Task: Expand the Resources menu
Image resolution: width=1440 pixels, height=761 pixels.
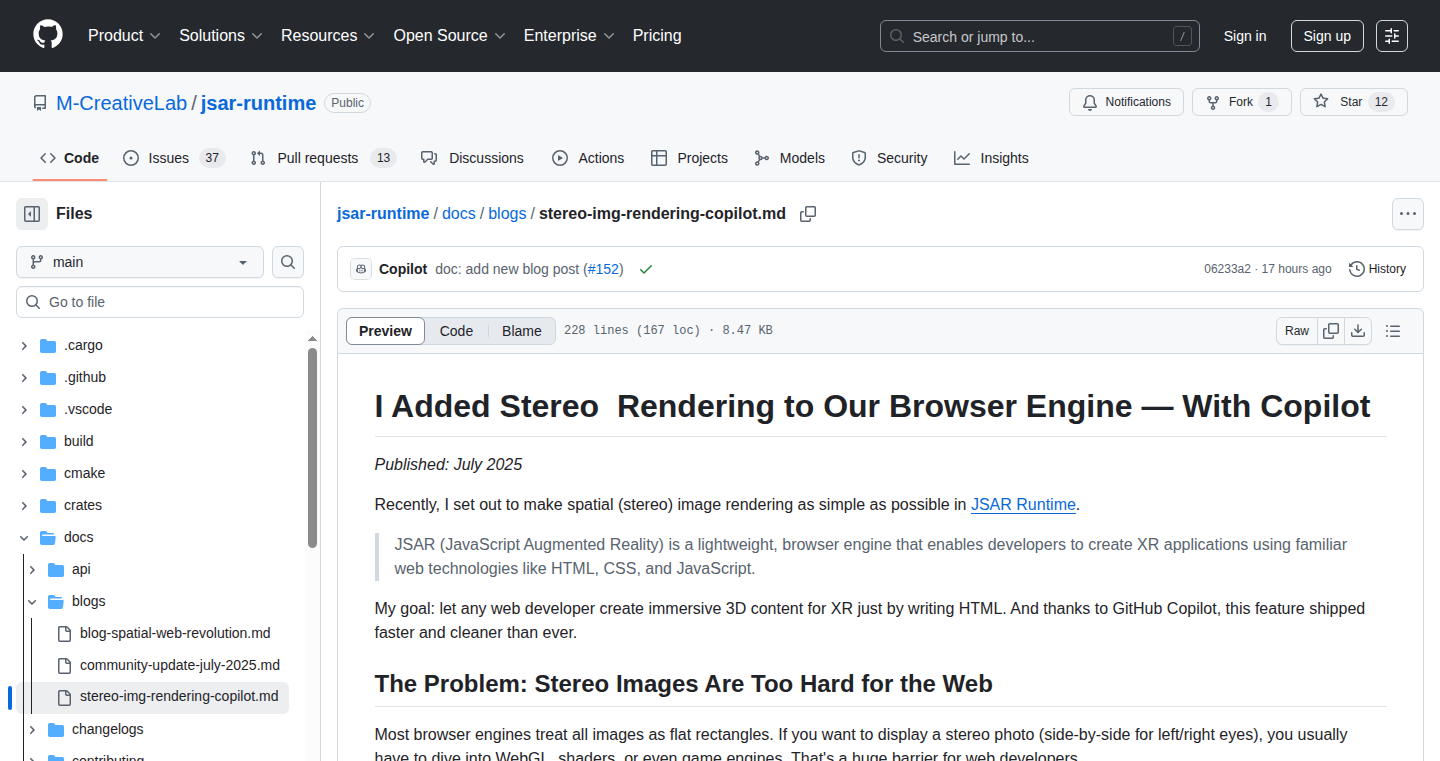Action: tap(328, 36)
